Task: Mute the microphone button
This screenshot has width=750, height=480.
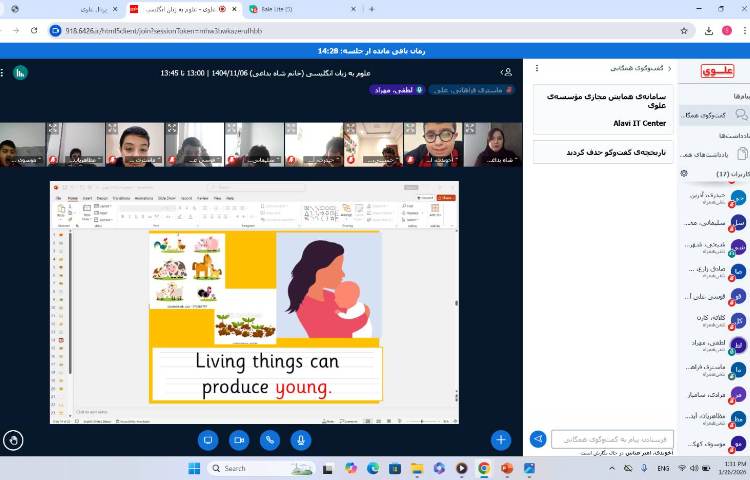Action: pos(301,440)
